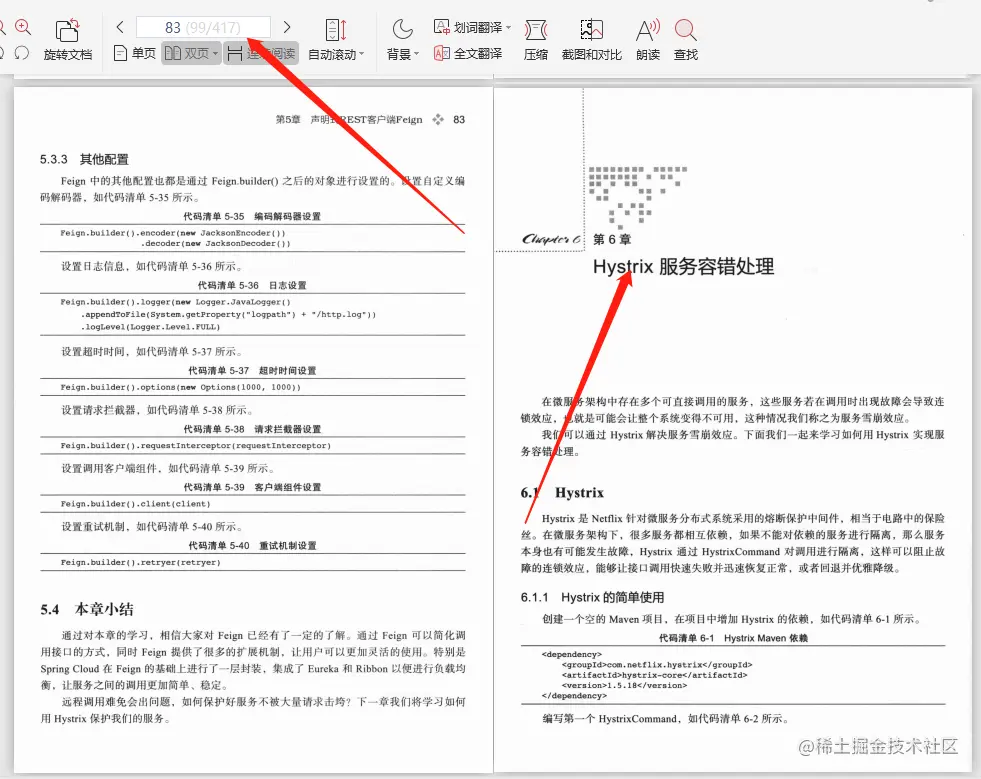Click code line Feign.builder().client(client)
Image resolution: width=981 pixels, height=779 pixels.
[x=135, y=504]
